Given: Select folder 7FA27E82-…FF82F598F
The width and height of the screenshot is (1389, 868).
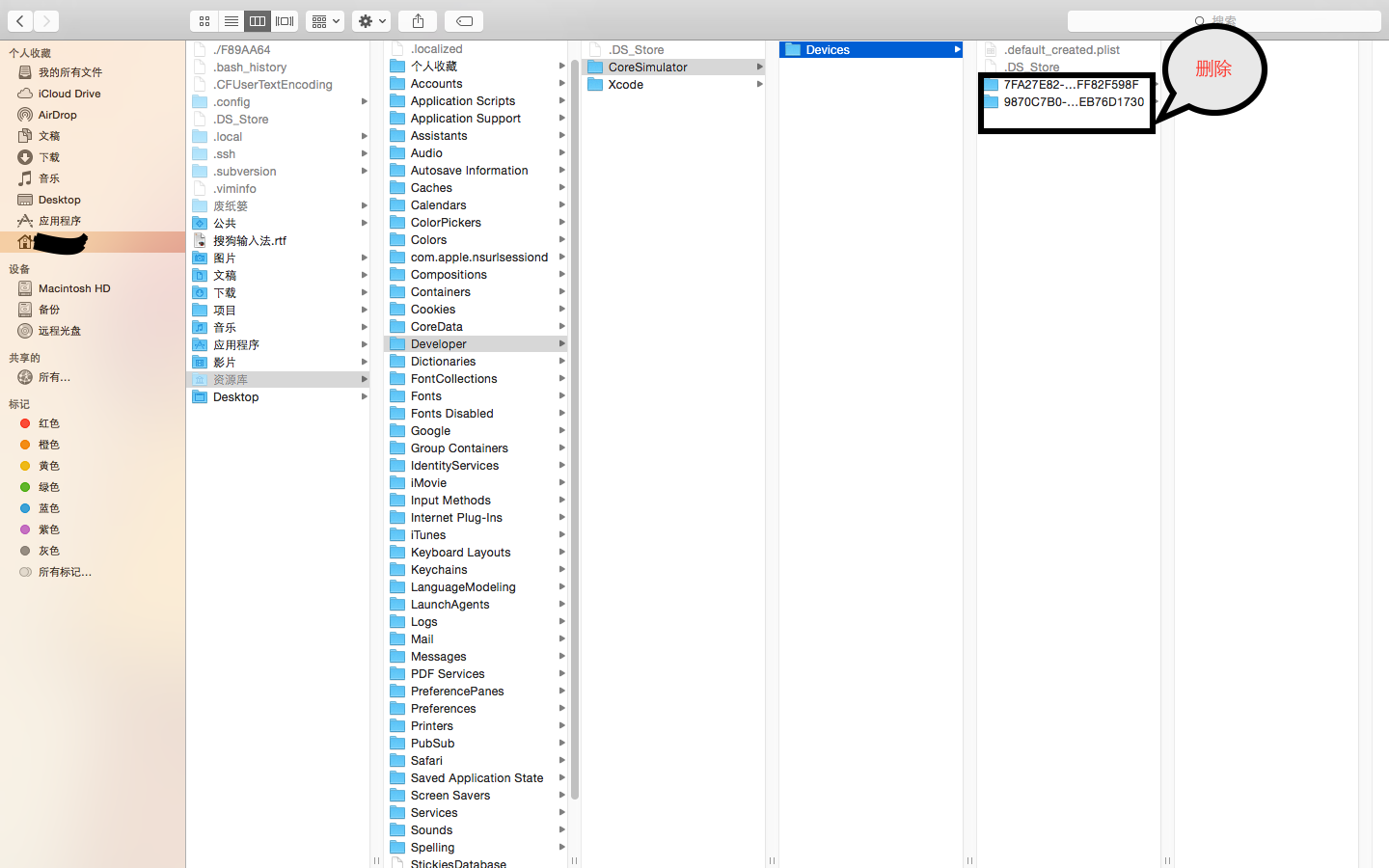Looking at the screenshot, I should pyautogui.click(x=1069, y=85).
